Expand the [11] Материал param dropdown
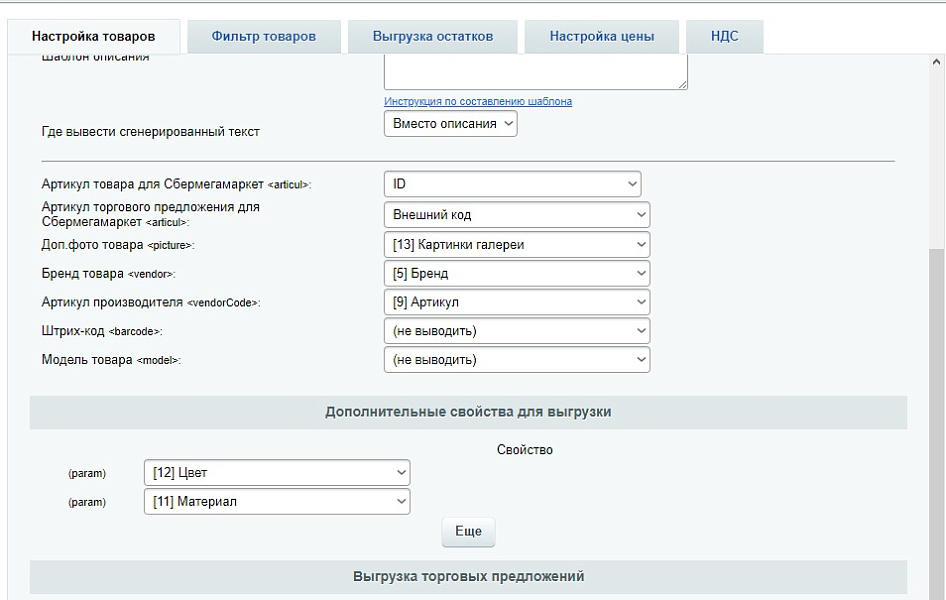946x600 pixels. point(276,501)
